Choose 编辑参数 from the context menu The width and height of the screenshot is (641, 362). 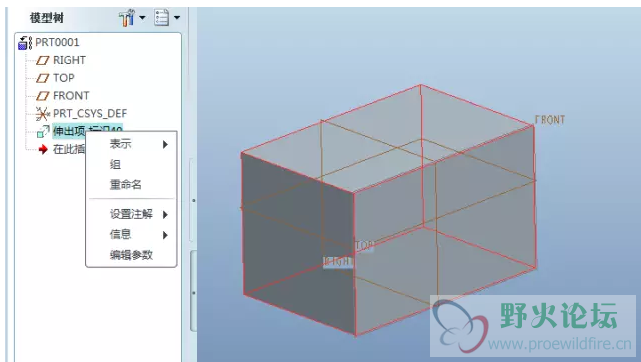pos(132,255)
